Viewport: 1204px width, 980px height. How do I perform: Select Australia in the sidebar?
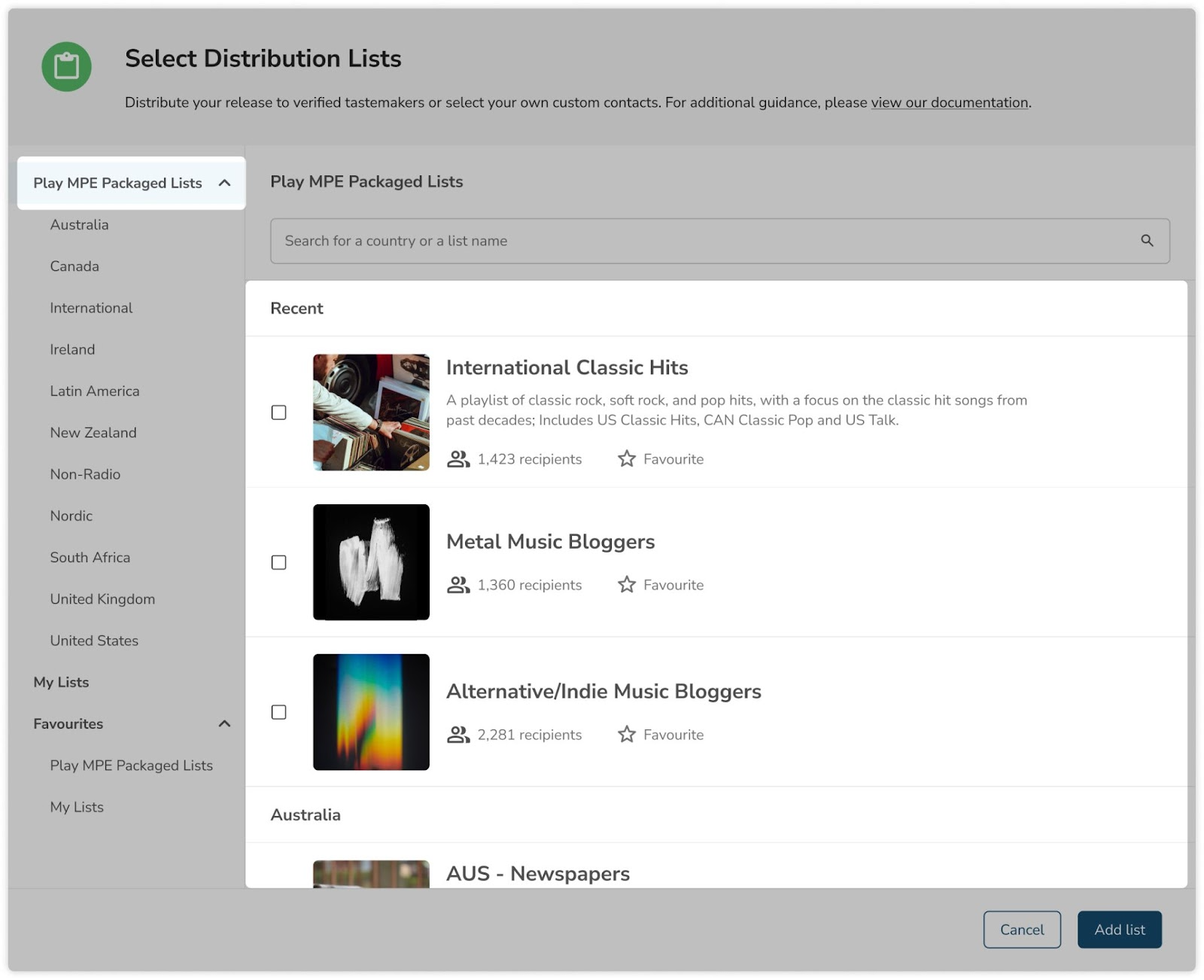[x=79, y=225]
